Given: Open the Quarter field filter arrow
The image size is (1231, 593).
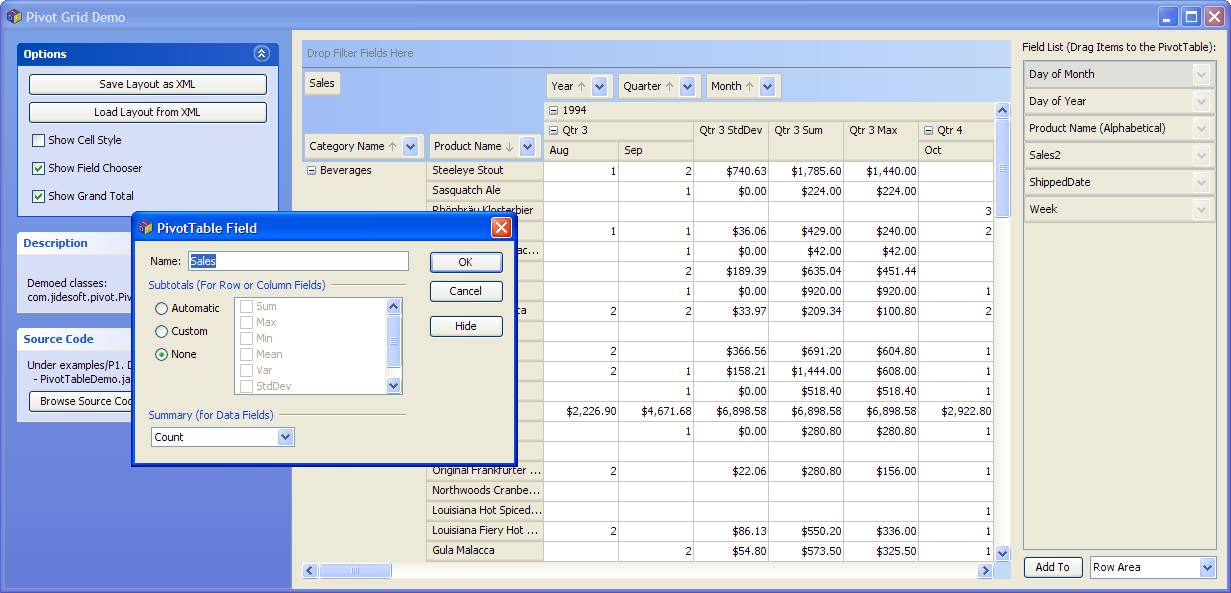Looking at the screenshot, I should [687, 87].
